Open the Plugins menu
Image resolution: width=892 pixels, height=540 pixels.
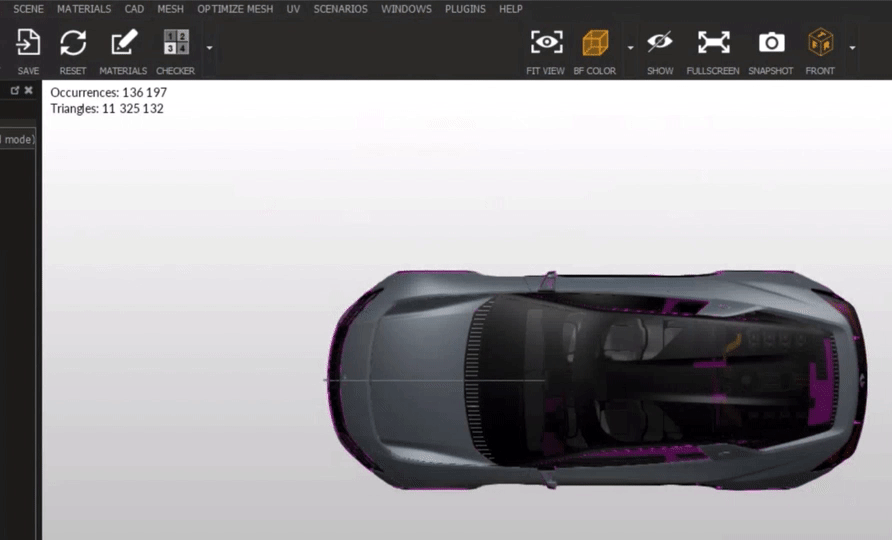coord(465,9)
